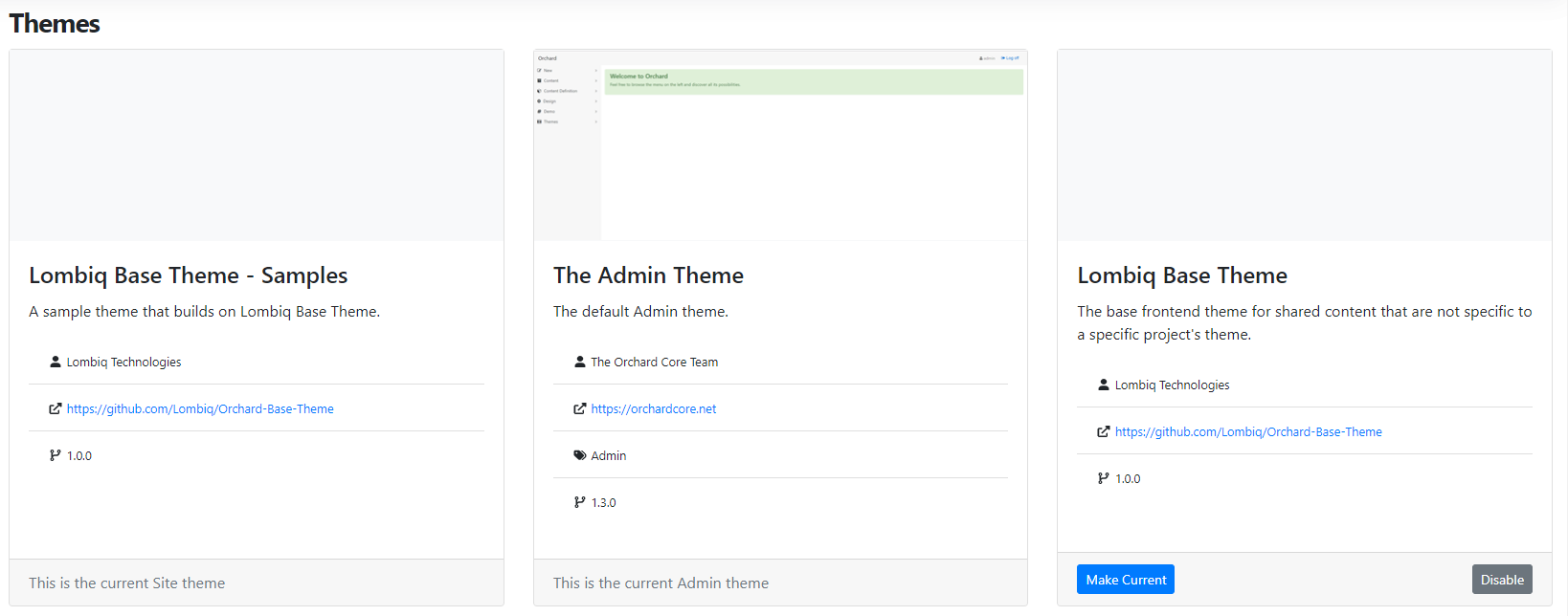Click 'The default Admin theme.' description
Image resolution: width=1568 pixels, height=616 pixels.
640,312
